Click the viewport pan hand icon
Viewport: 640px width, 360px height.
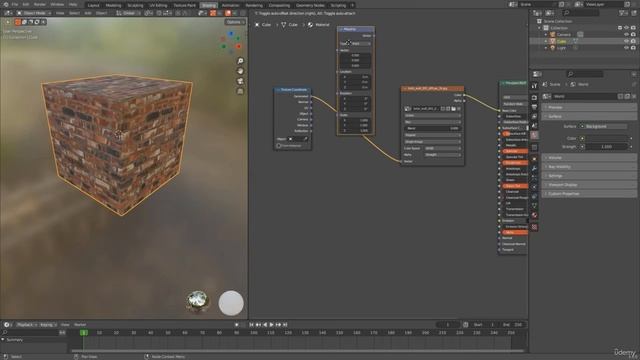(240, 71)
